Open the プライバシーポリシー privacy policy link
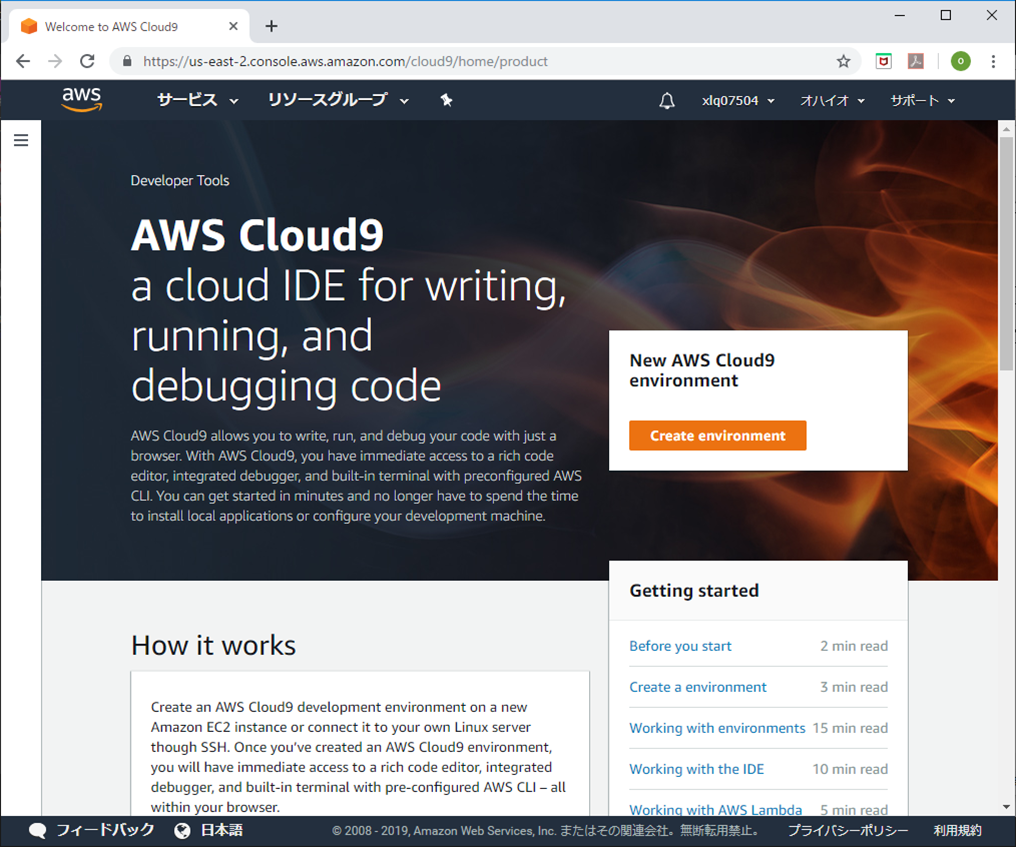Screen dimensions: 1016x847 point(848,831)
